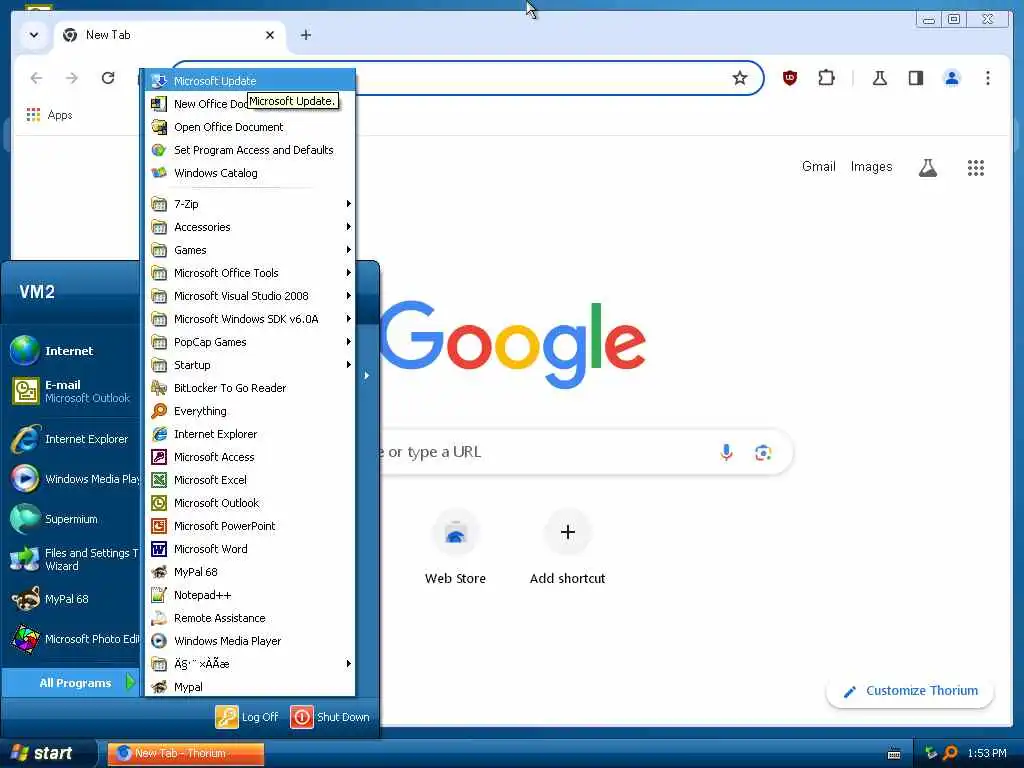Open Set Program Access and Defaults
Viewport: 1024px width, 768px height.
pos(250,150)
